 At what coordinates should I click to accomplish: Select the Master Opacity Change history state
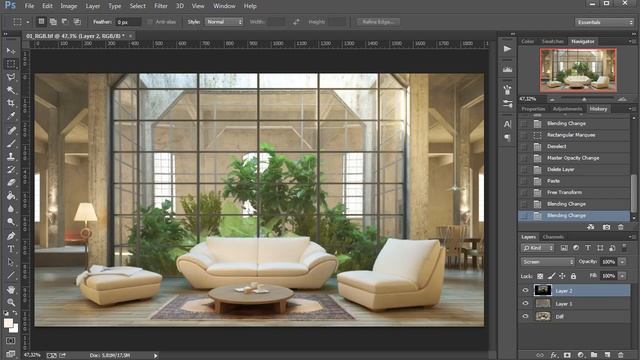(x=574, y=158)
